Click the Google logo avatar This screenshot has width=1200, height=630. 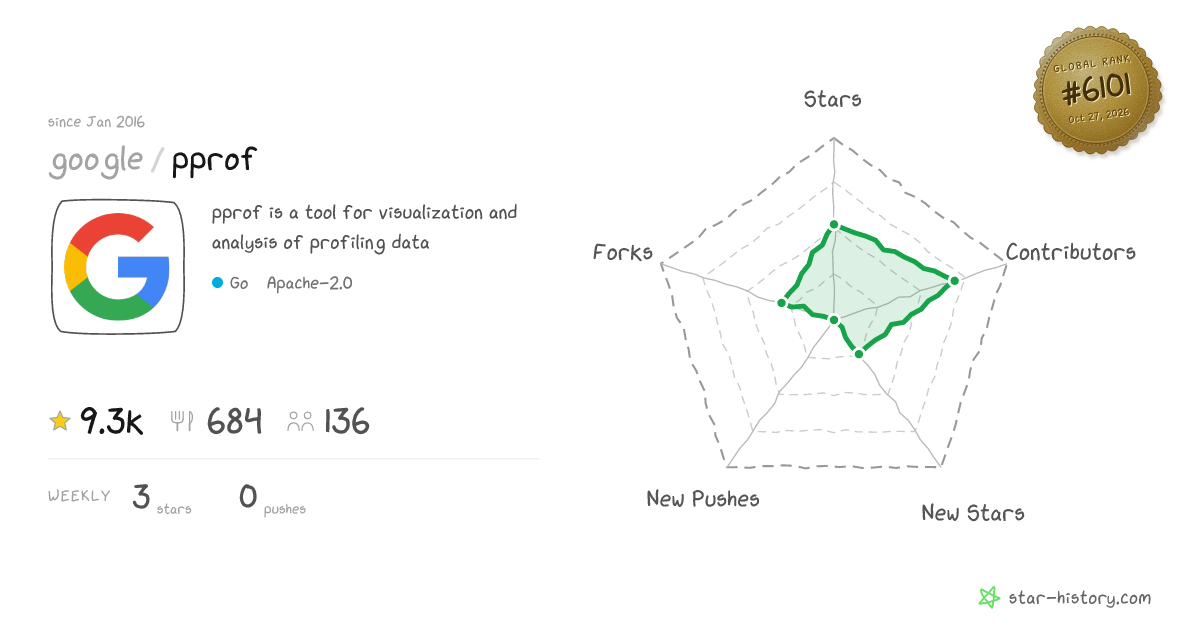click(117, 267)
